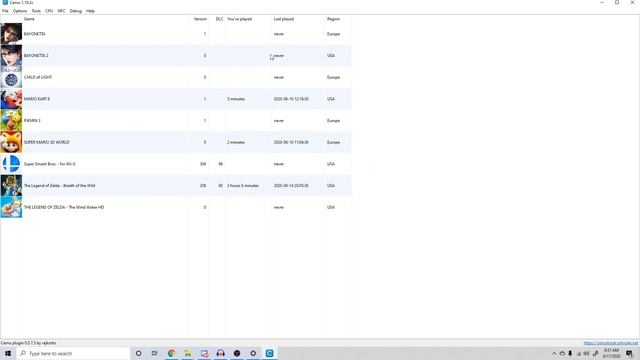This screenshot has height=360, width=640.
Task: Open the black circle app on taskbar
Action: click(x=237, y=353)
